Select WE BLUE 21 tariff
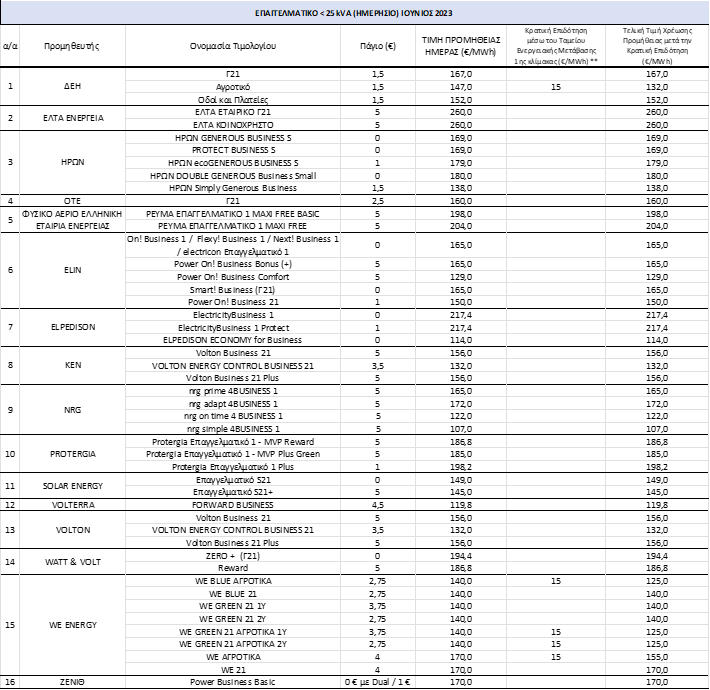 [x=233, y=594]
